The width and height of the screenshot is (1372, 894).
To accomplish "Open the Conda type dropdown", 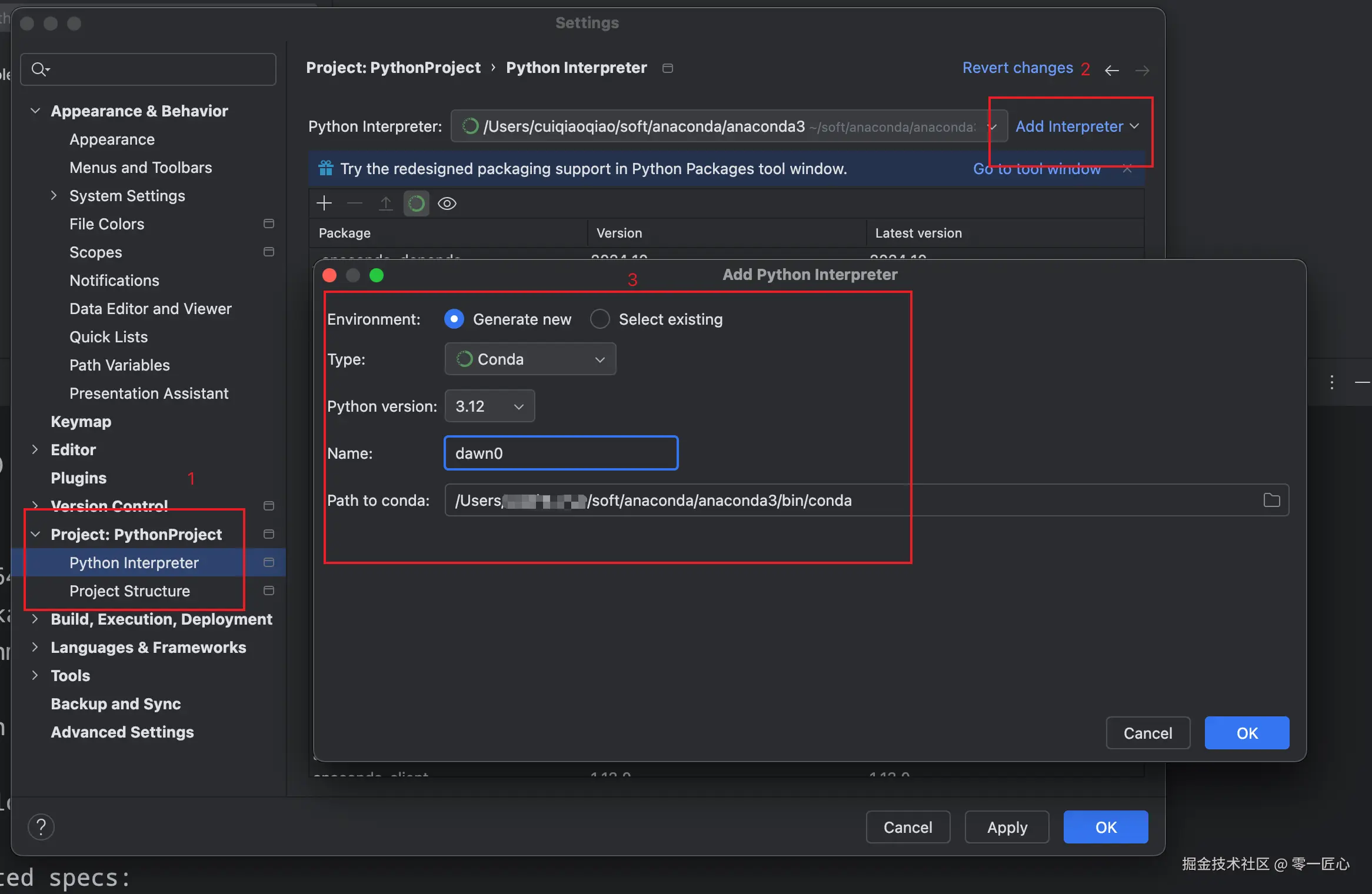I will (530, 359).
